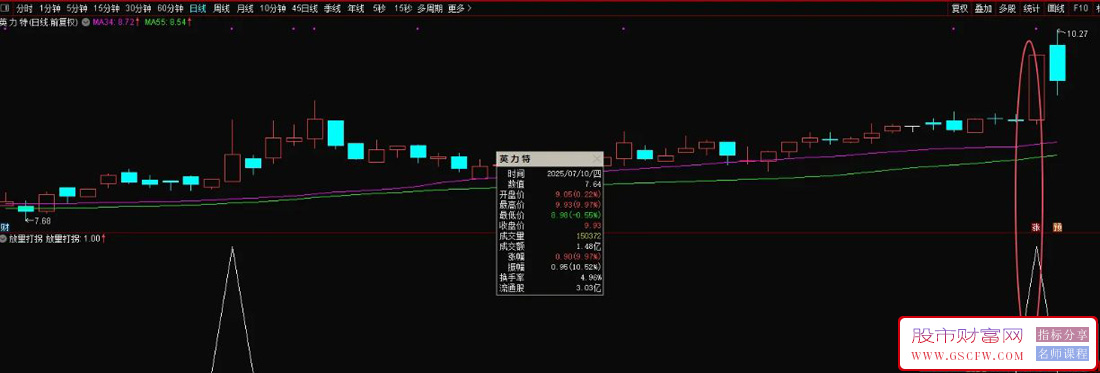The image size is (1100, 373).
Task: Click the 涨 marker under the chart
Action: [x=1035, y=227]
